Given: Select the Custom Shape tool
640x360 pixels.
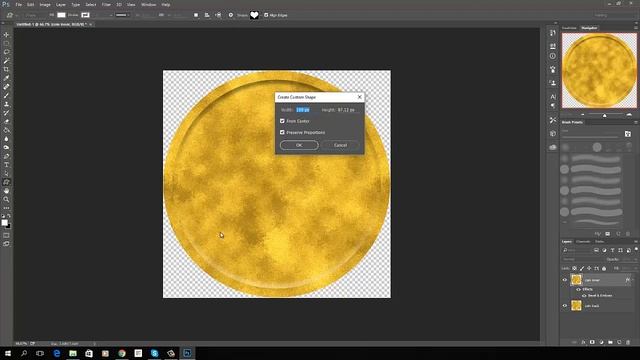Looking at the screenshot, I should (6, 182).
